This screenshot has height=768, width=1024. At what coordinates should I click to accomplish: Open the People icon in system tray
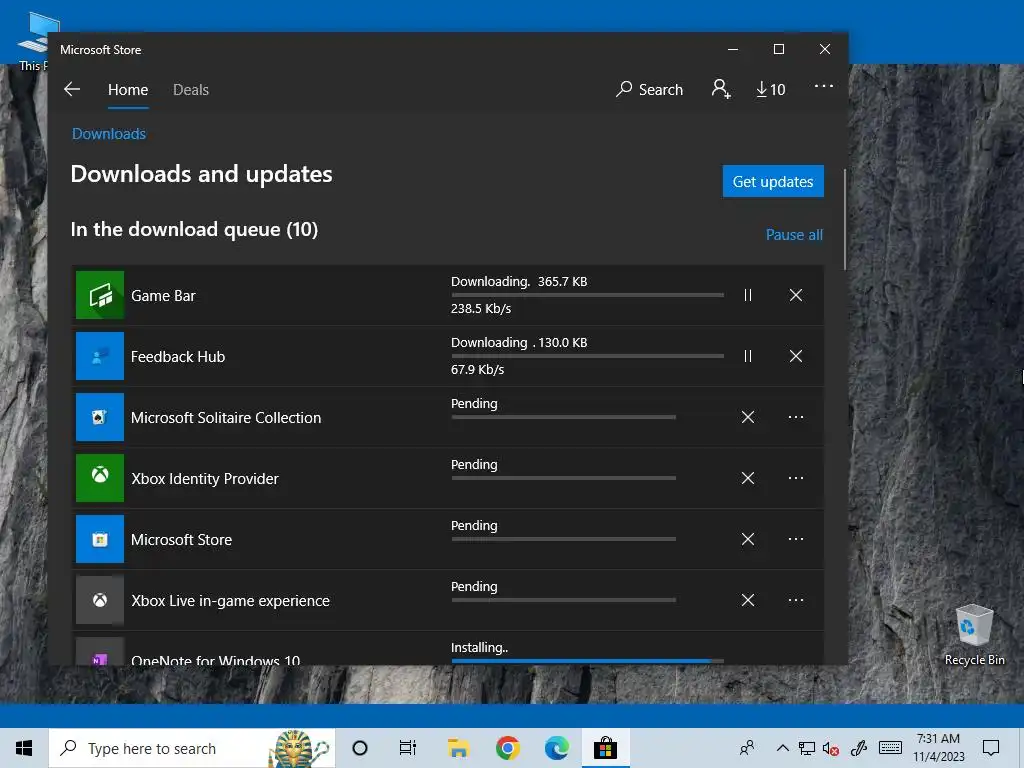click(x=746, y=748)
